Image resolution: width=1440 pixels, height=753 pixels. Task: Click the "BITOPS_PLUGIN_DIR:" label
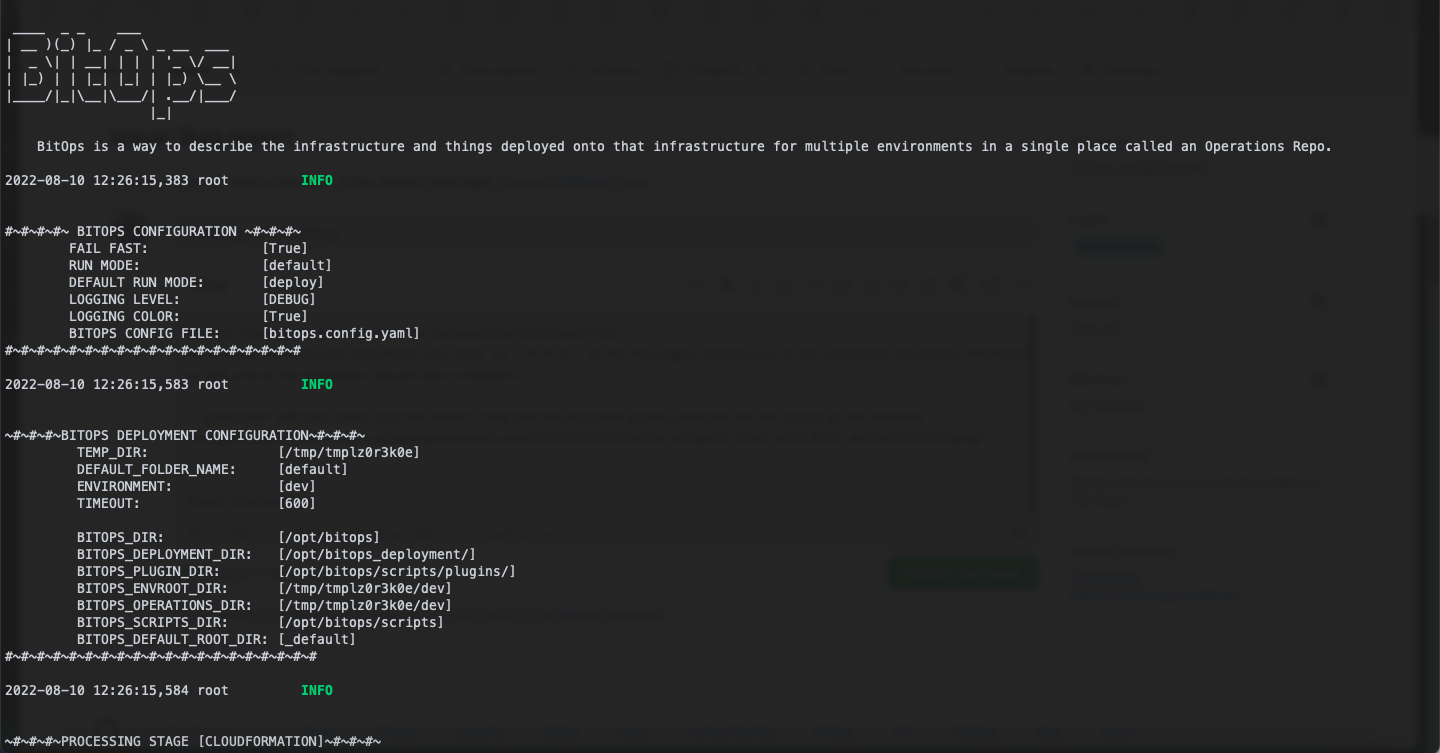pos(148,571)
